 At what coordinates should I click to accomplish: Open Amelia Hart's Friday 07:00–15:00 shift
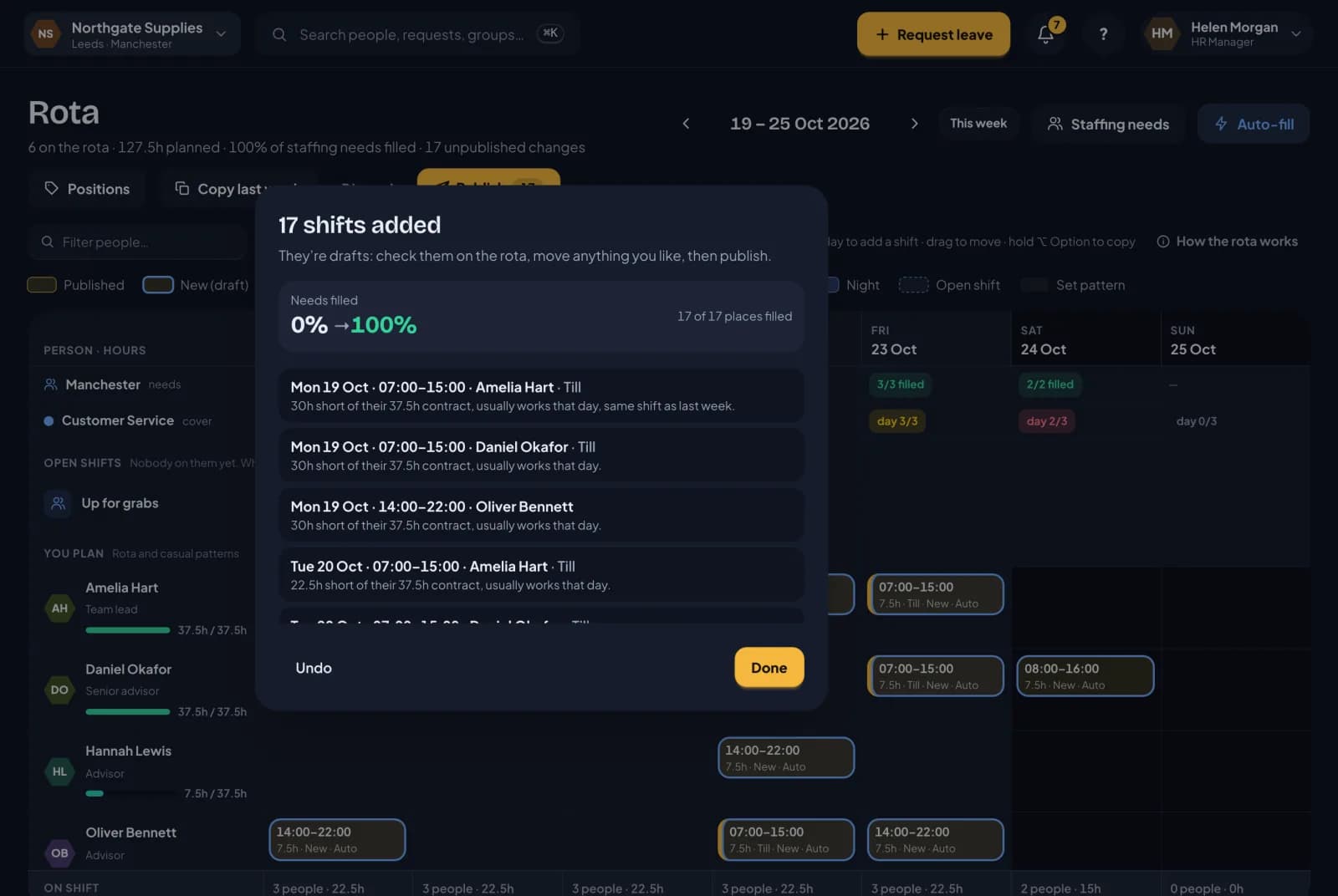[x=936, y=594]
